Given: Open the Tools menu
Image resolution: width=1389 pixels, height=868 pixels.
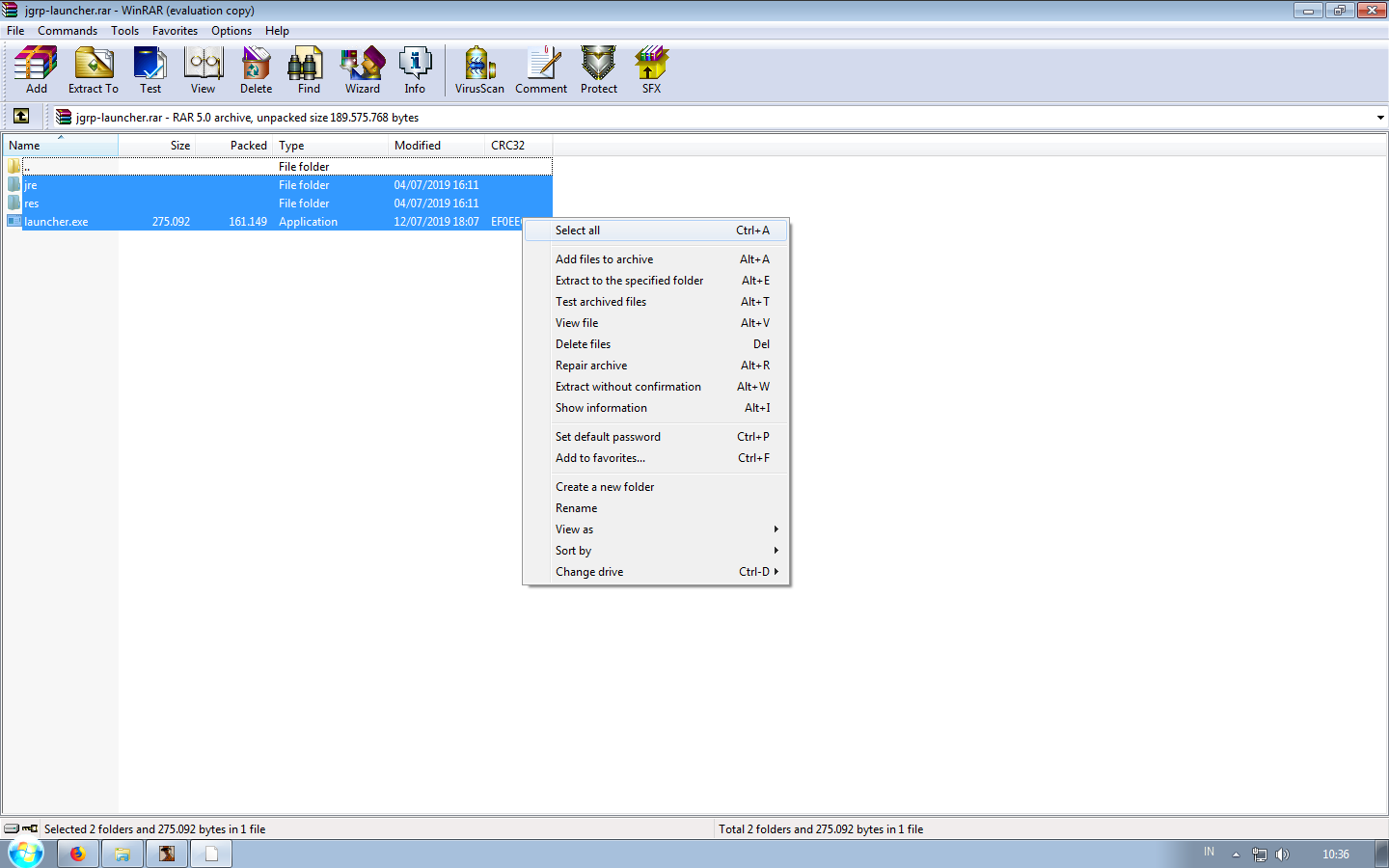Looking at the screenshot, I should (125, 30).
